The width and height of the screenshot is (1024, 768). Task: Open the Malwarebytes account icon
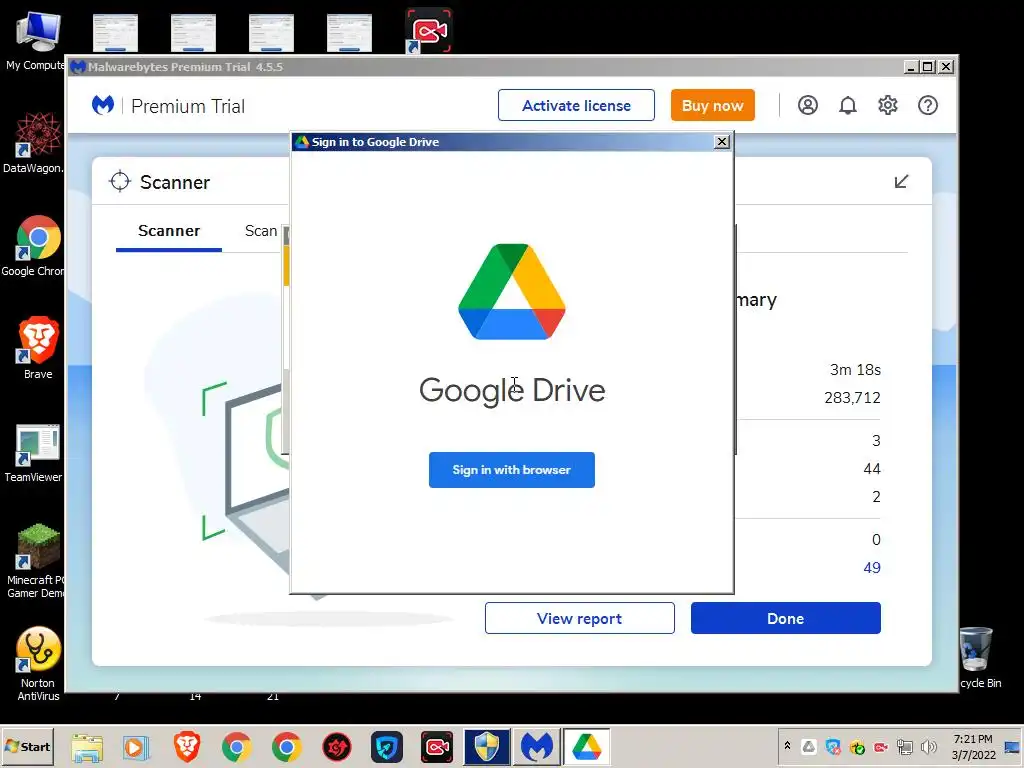[x=808, y=105]
